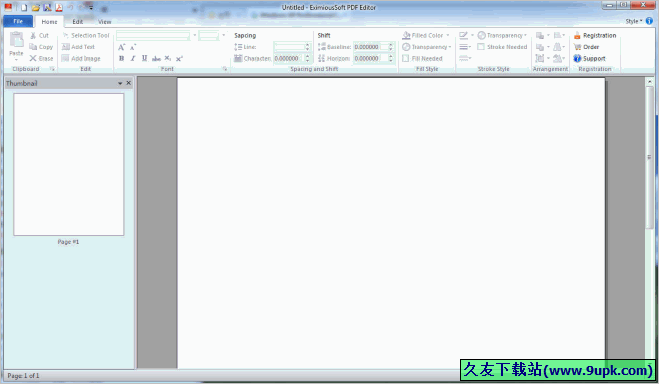
Task: Switch to the Home ribbon tab
Action: click(49, 22)
